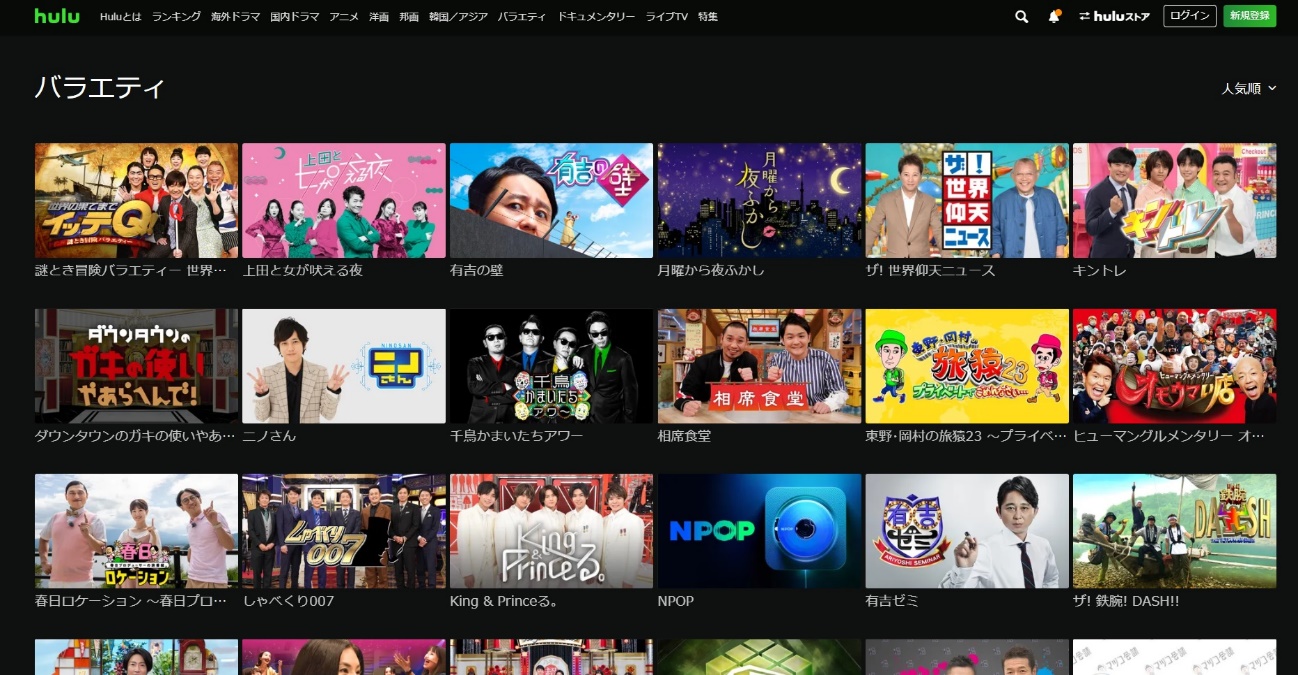Open the notifications bell icon
This screenshot has width=1298, height=675.
click(x=1054, y=16)
